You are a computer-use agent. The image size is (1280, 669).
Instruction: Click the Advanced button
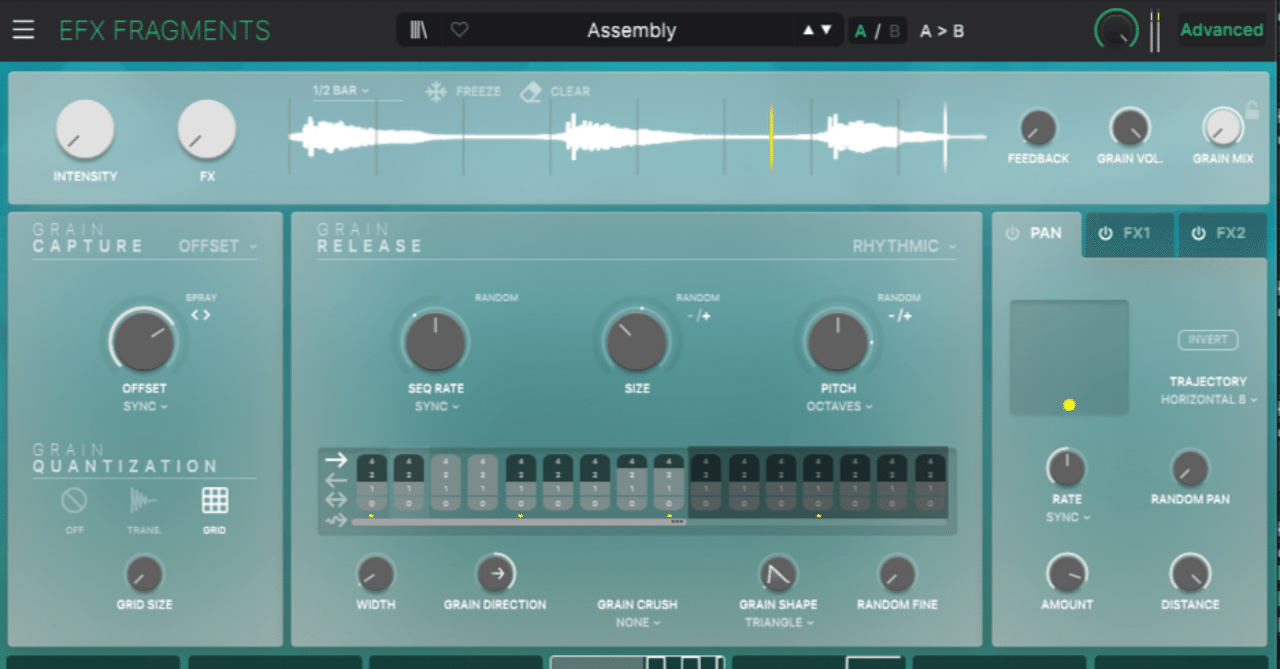click(1221, 30)
